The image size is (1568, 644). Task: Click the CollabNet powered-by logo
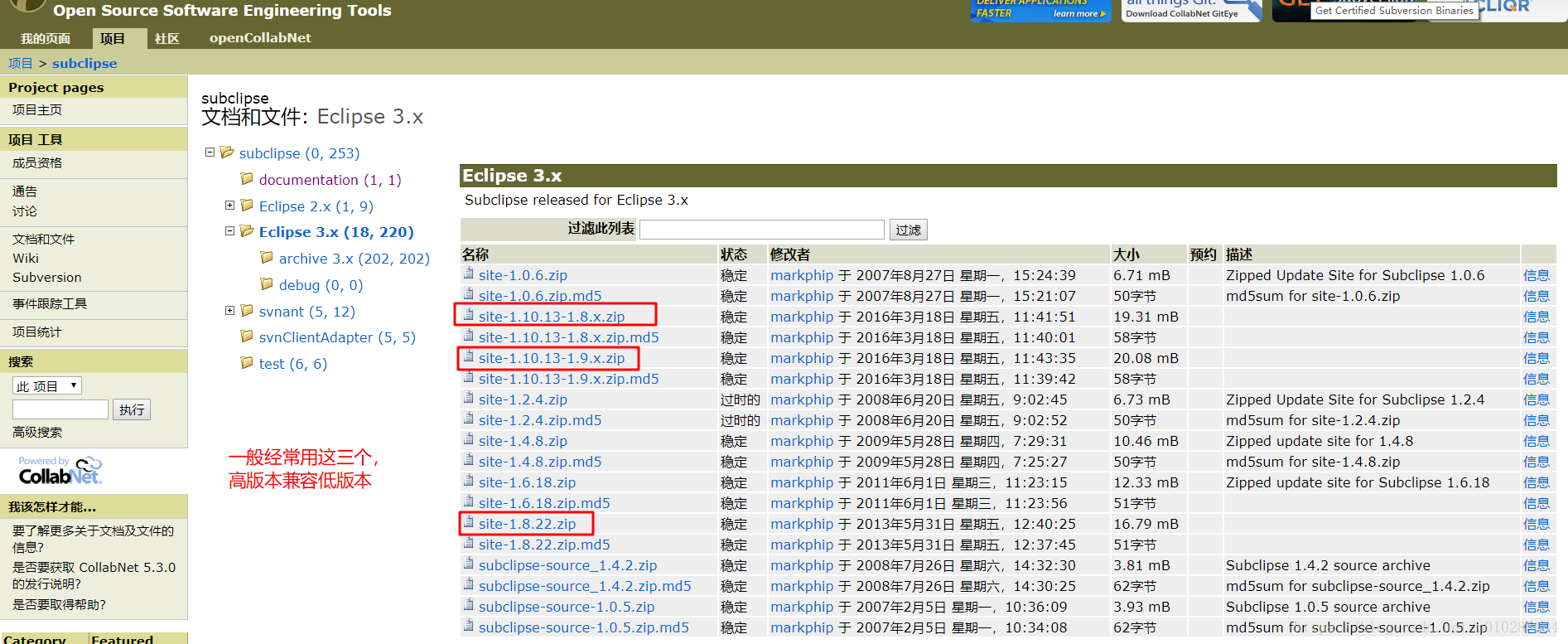[60, 471]
